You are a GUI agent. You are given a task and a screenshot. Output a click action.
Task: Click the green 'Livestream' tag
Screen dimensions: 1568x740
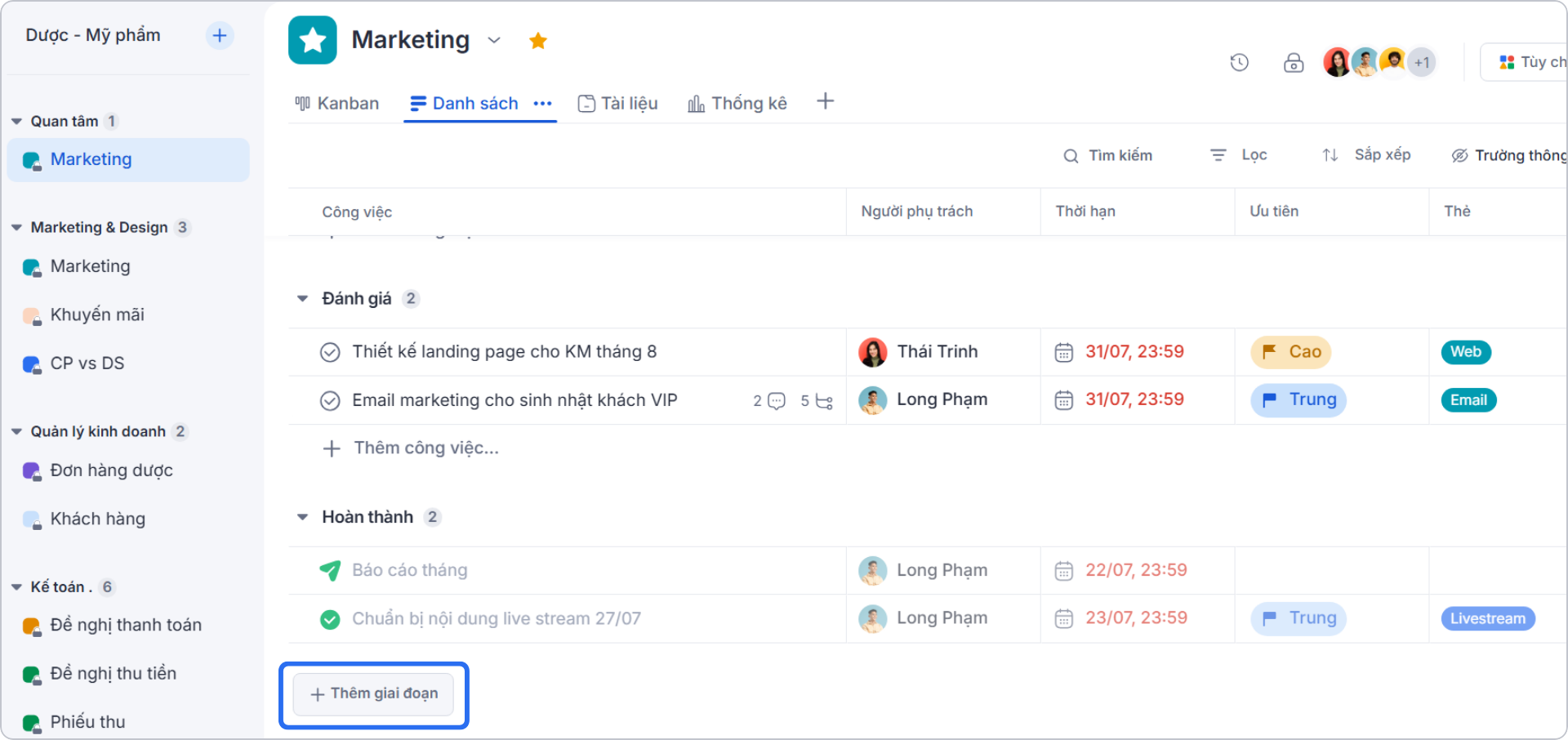[x=1487, y=618]
